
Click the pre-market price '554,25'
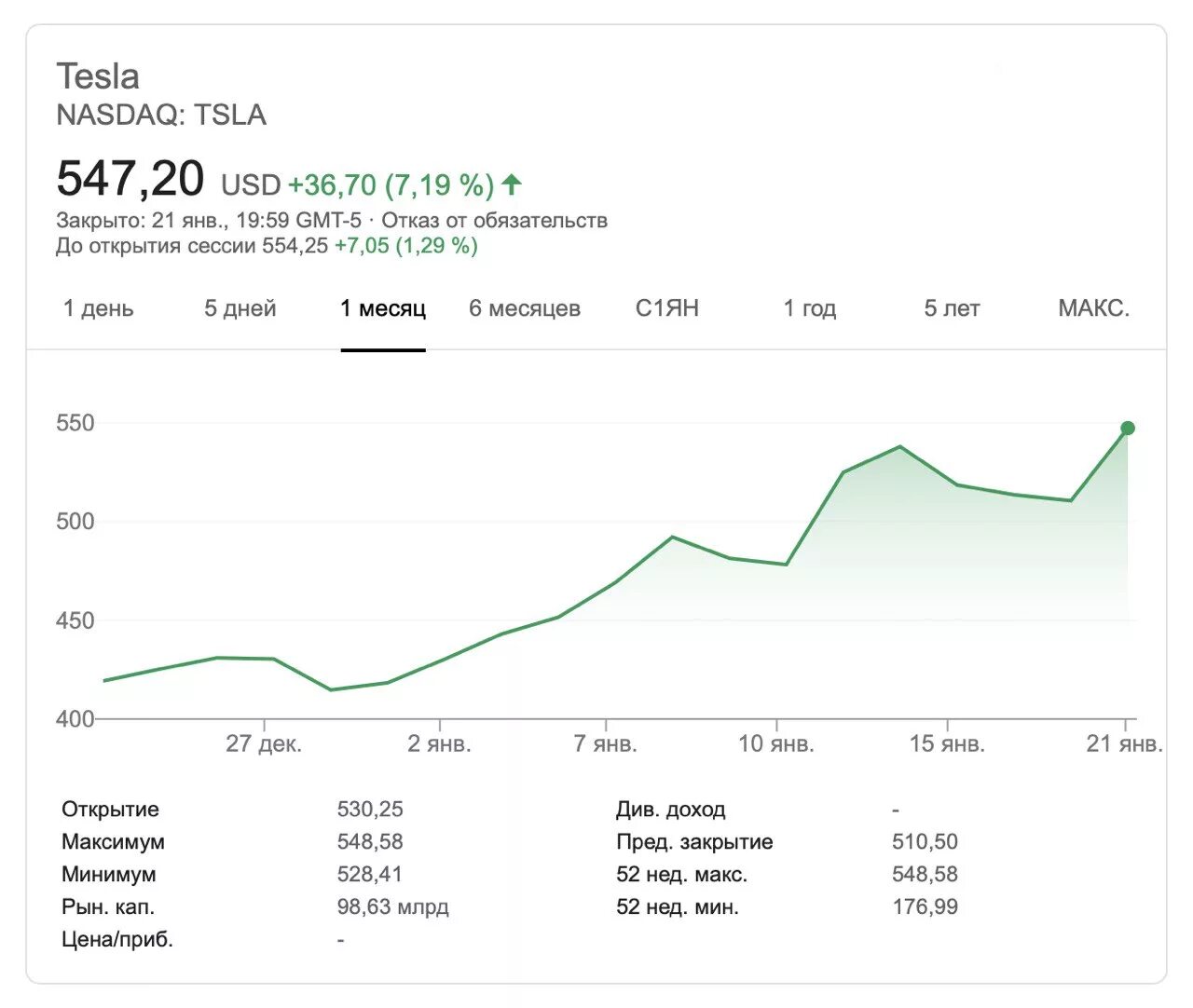click(295, 246)
